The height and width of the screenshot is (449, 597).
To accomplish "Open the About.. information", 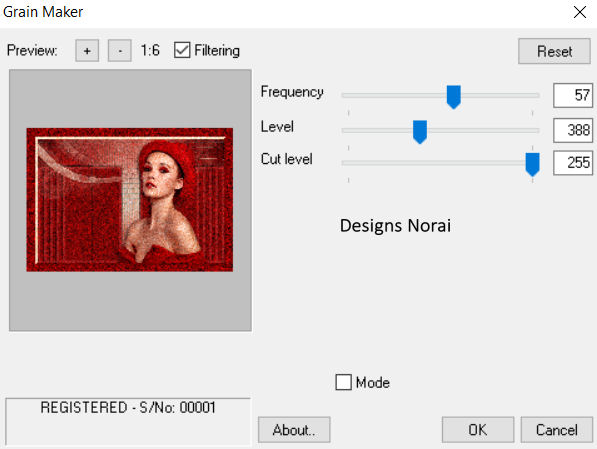I will click(x=294, y=430).
